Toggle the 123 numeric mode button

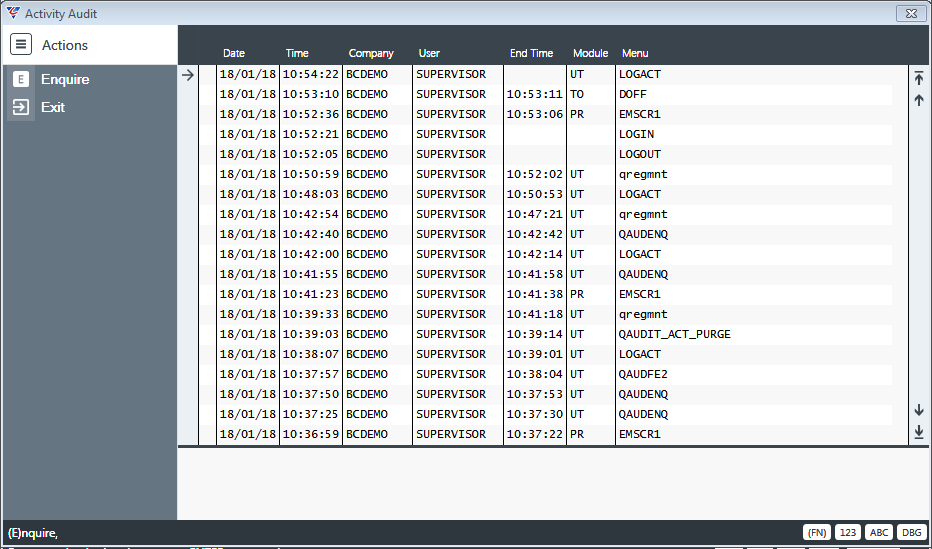tap(848, 533)
